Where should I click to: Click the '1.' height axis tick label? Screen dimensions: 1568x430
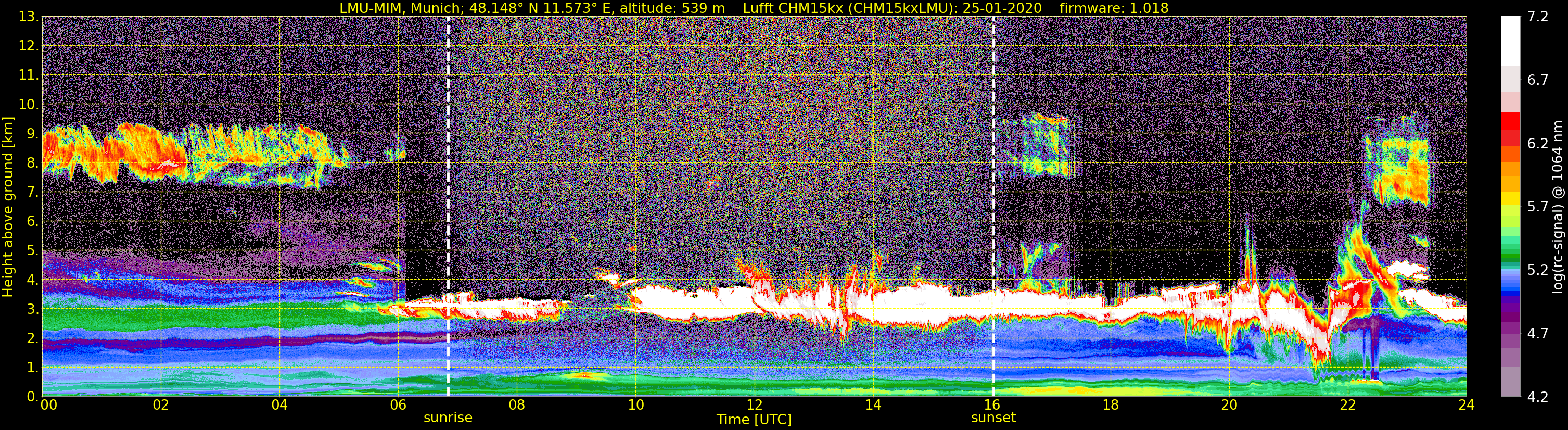click(32, 368)
